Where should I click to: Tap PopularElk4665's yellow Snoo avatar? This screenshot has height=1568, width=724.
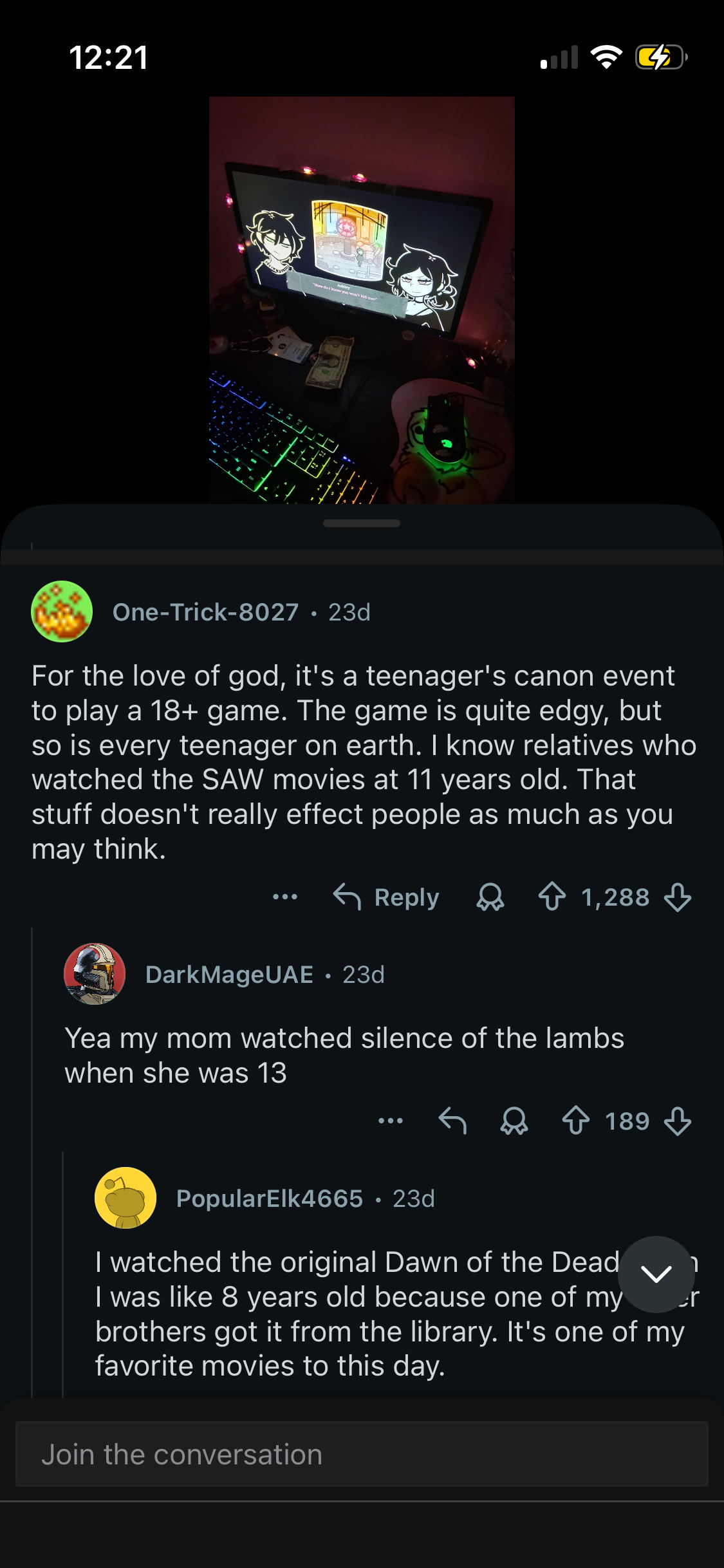(125, 1198)
